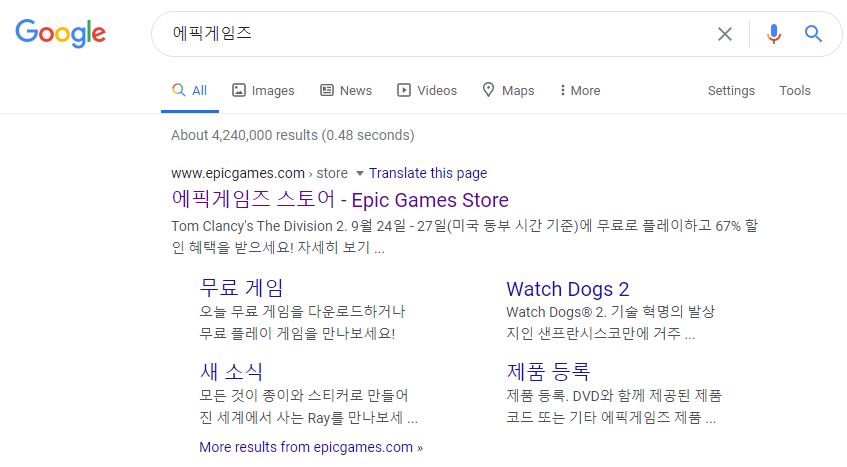Click the Google logo
Screen dimensions: 847x467
[x=60, y=33]
